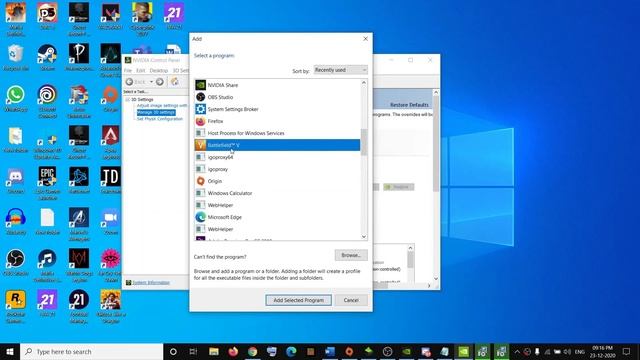Click the Audacity desktop icon

(16, 222)
